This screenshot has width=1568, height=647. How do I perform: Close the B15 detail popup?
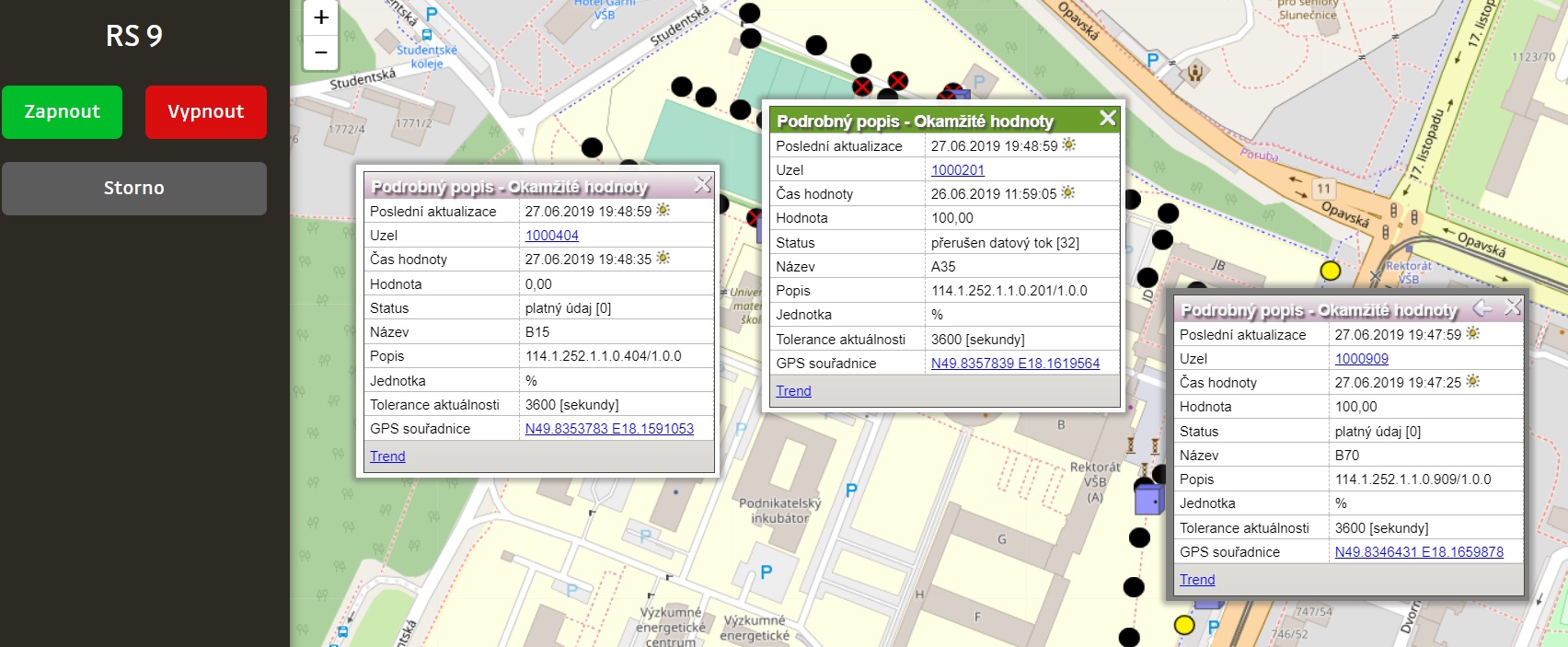(703, 185)
